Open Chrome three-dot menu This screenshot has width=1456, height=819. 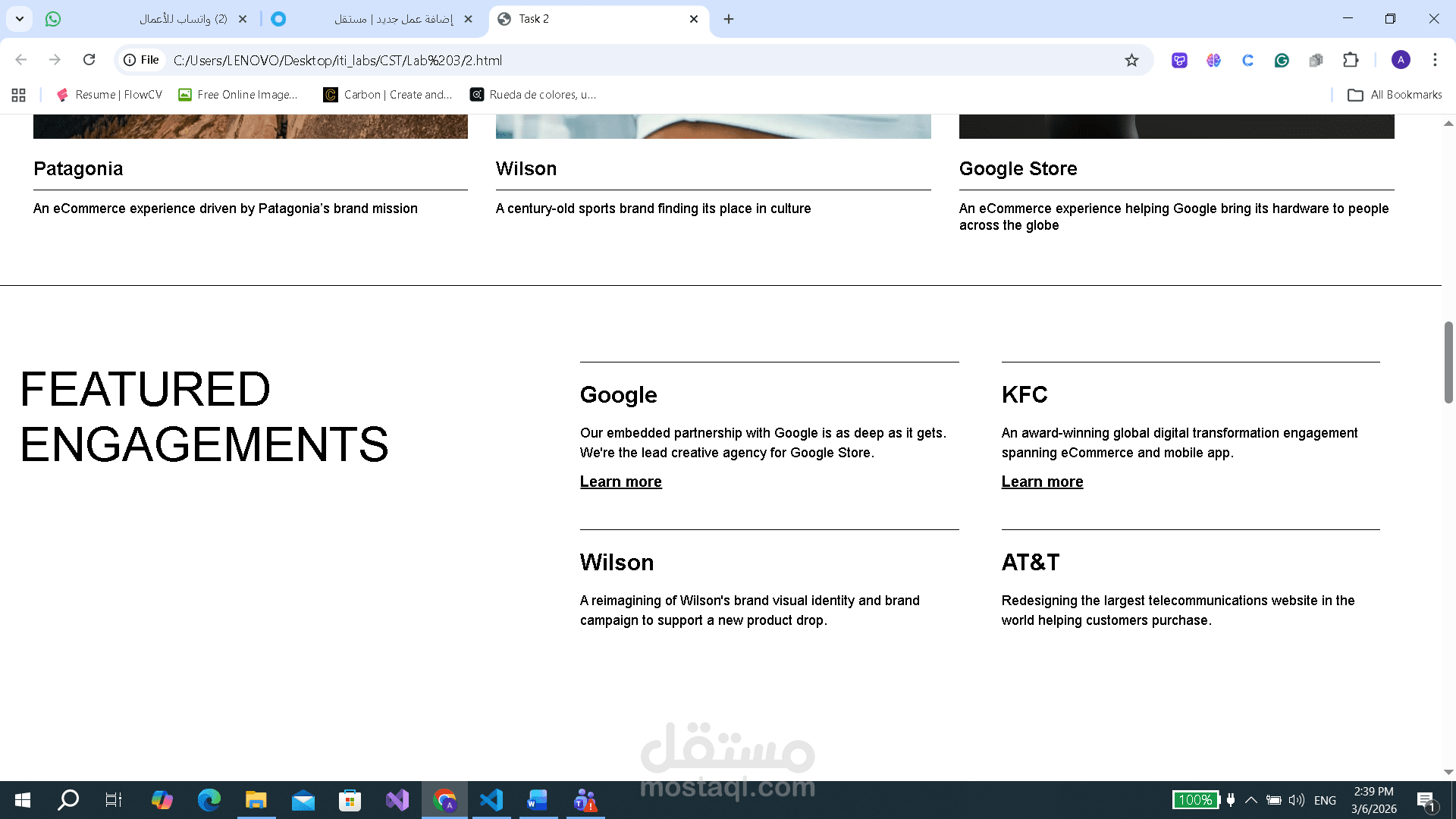click(x=1435, y=60)
